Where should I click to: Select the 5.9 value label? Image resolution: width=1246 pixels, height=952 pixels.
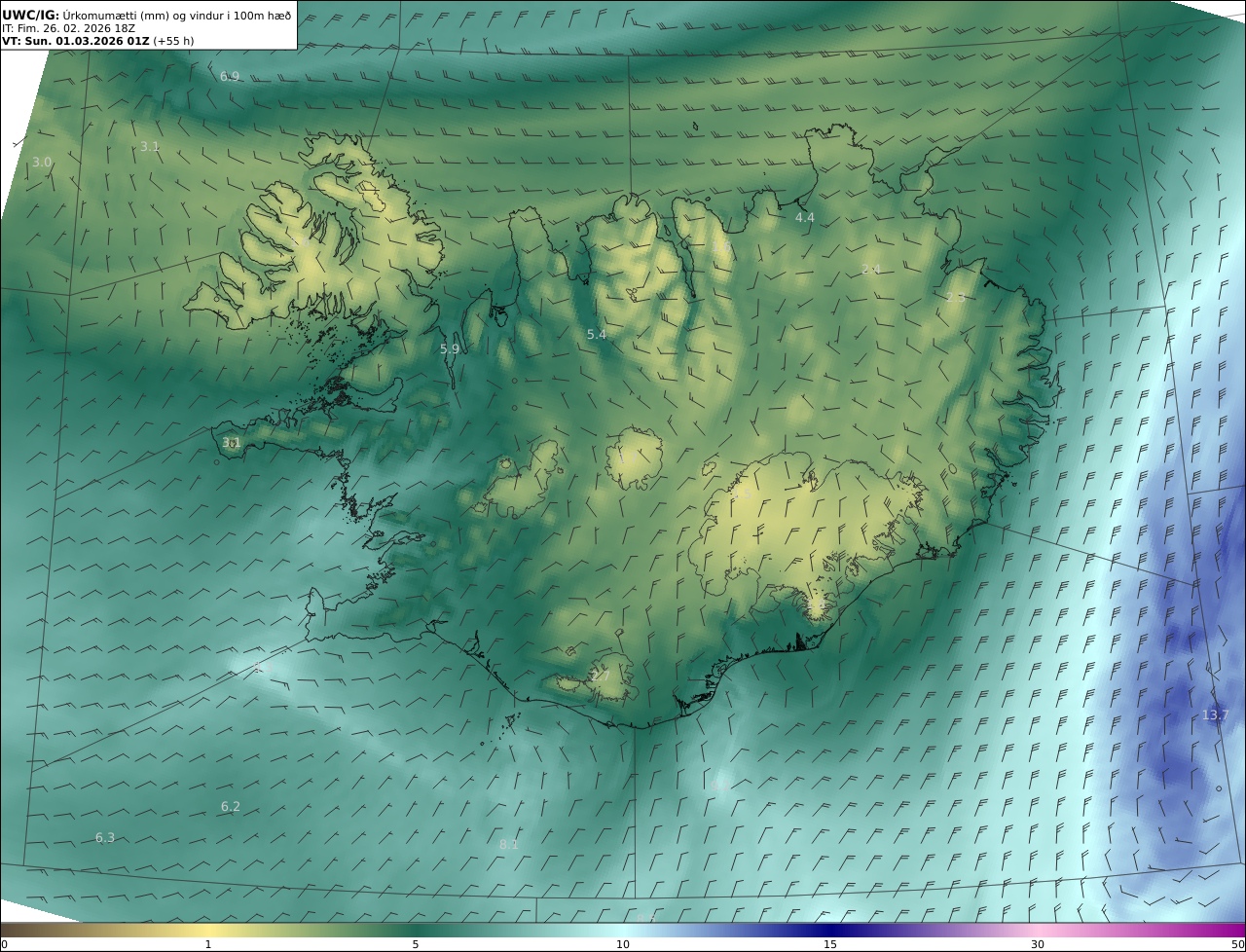coord(450,348)
